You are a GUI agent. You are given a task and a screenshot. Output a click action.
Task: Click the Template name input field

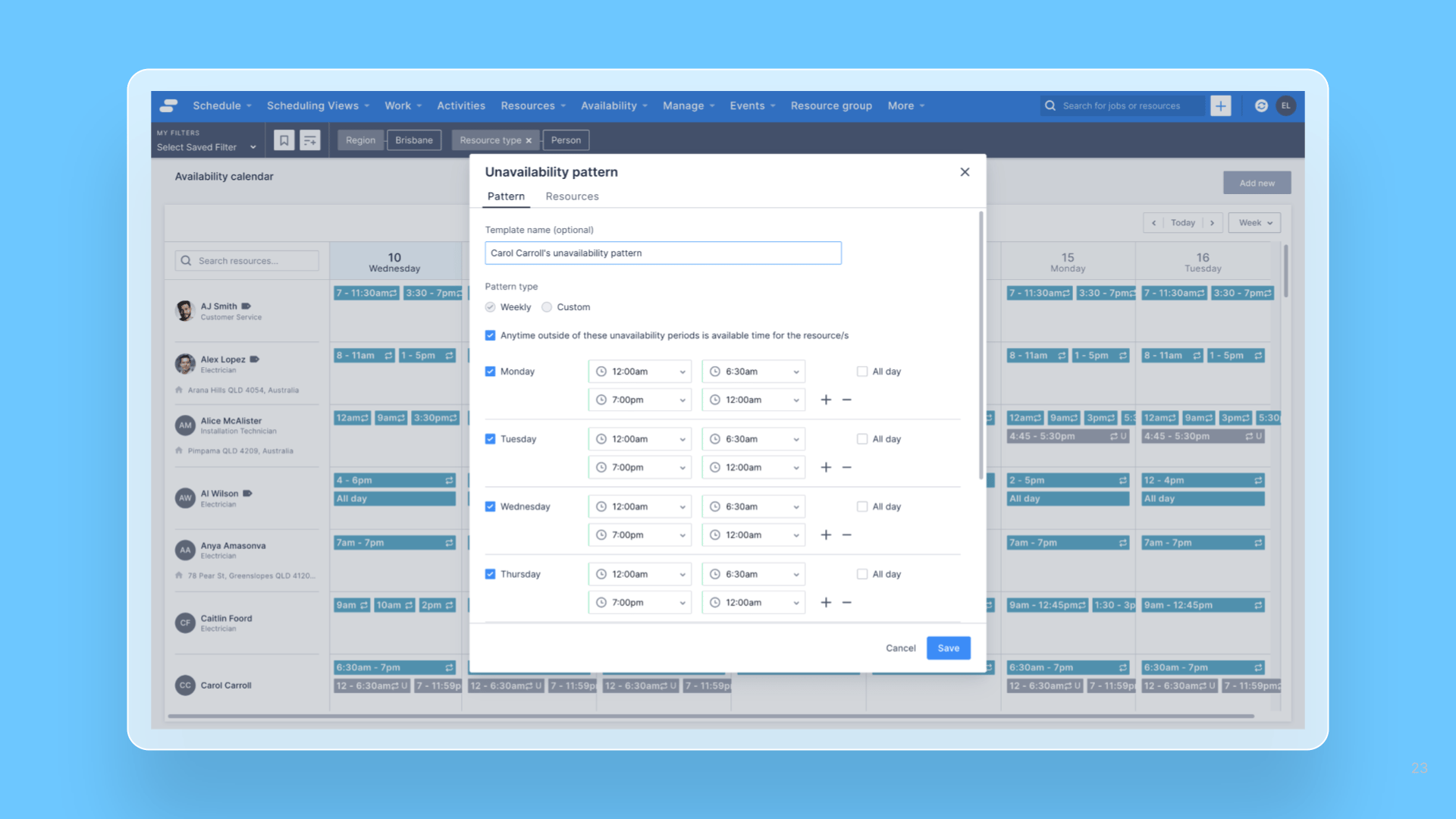pyautogui.click(x=663, y=253)
